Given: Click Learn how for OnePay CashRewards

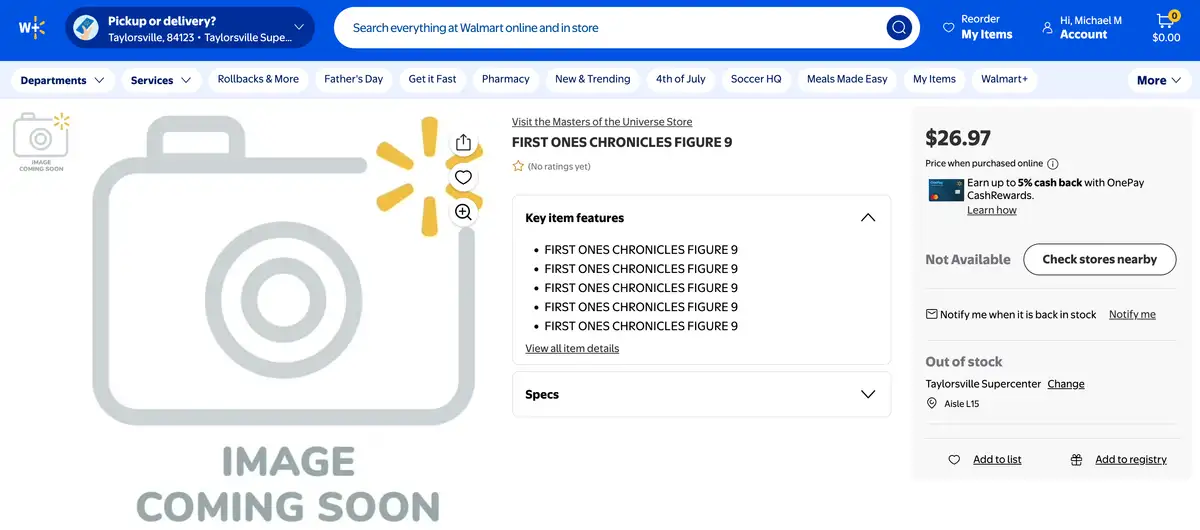Looking at the screenshot, I should pyautogui.click(x=992, y=210).
